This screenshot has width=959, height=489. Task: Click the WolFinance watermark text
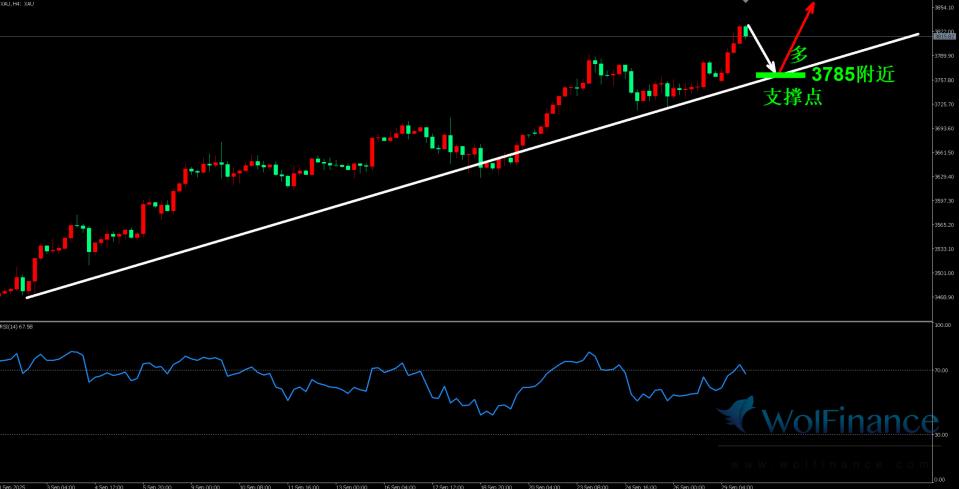click(850, 420)
